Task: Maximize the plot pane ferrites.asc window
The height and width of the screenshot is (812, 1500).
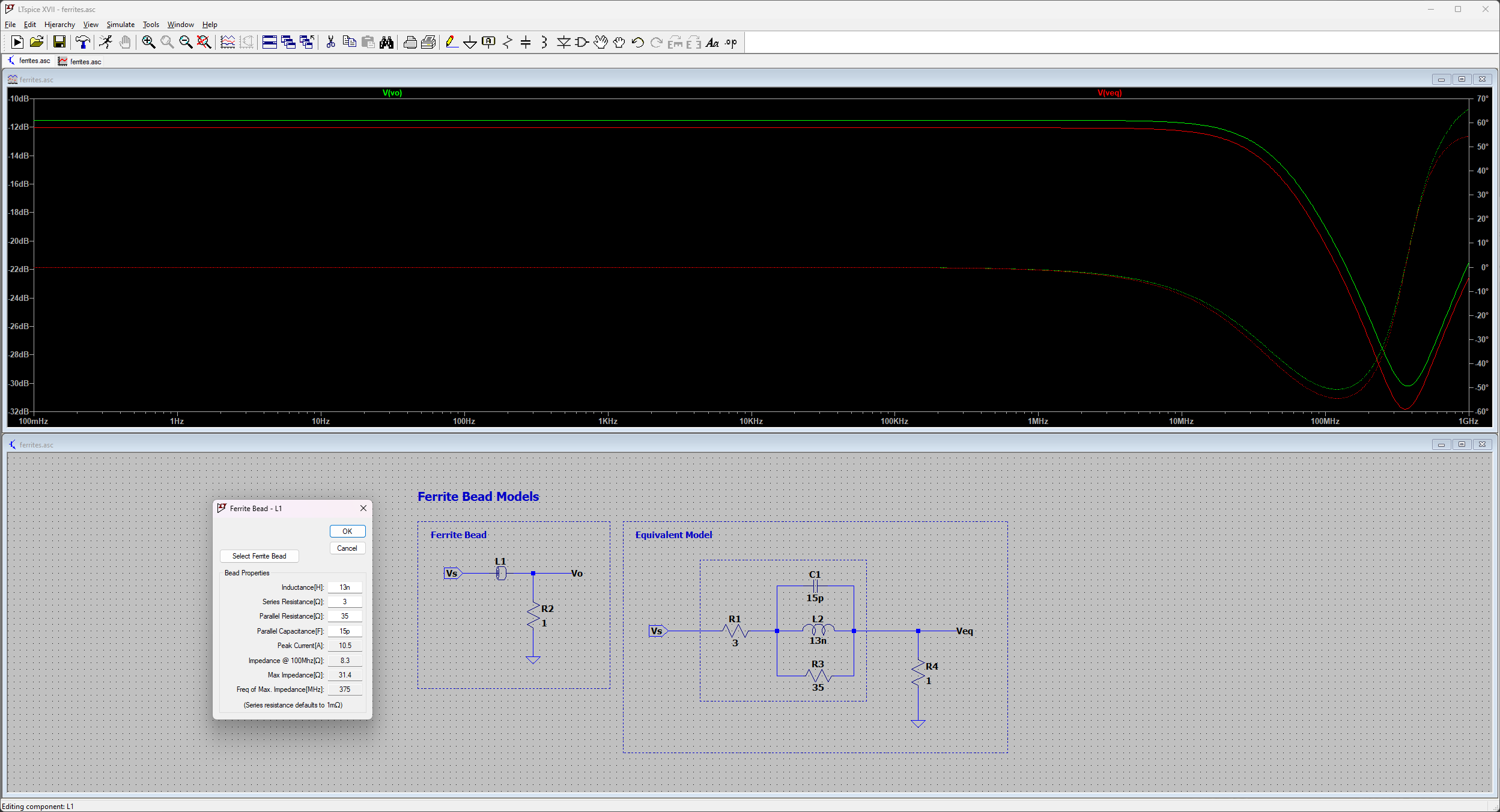Action: 1462,79
